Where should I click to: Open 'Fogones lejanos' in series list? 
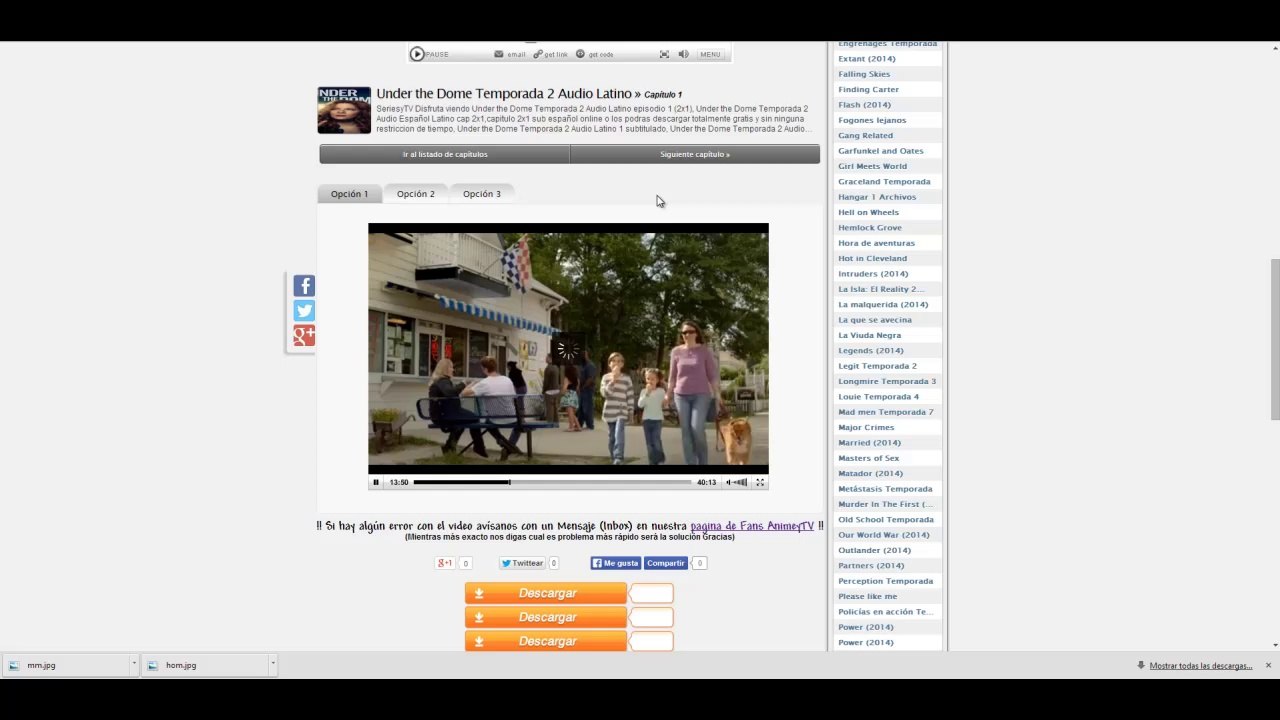pos(872,120)
